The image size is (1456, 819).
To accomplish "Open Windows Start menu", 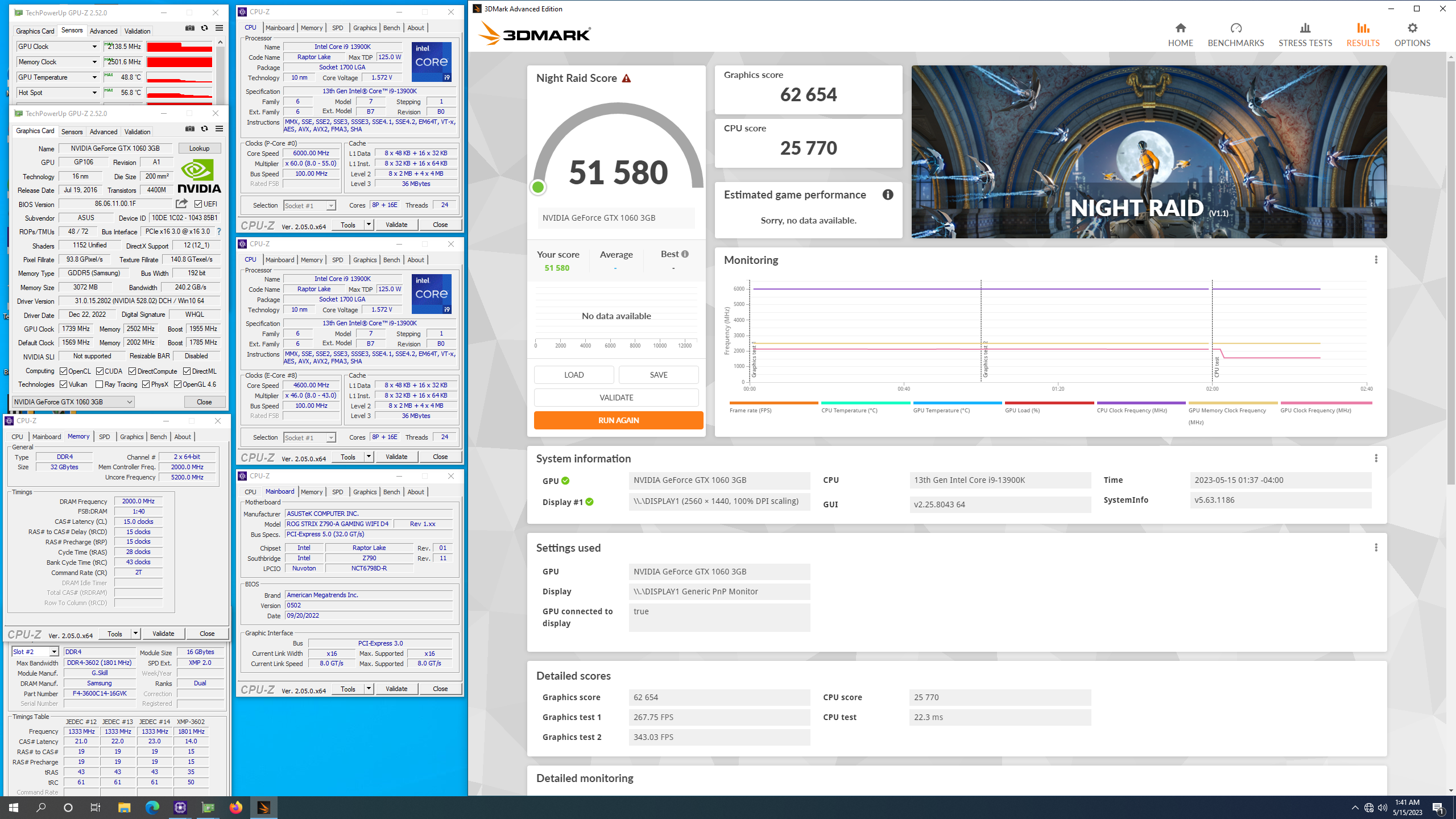I will pos(14,807).
